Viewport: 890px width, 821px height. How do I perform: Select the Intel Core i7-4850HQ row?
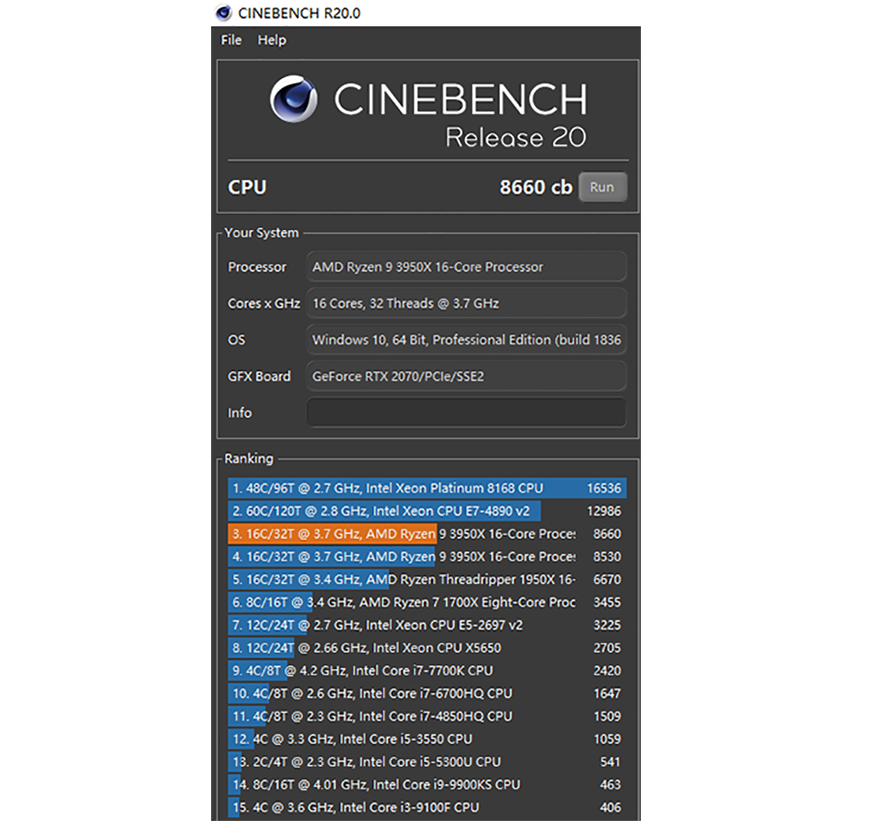(x=427, y=716)
